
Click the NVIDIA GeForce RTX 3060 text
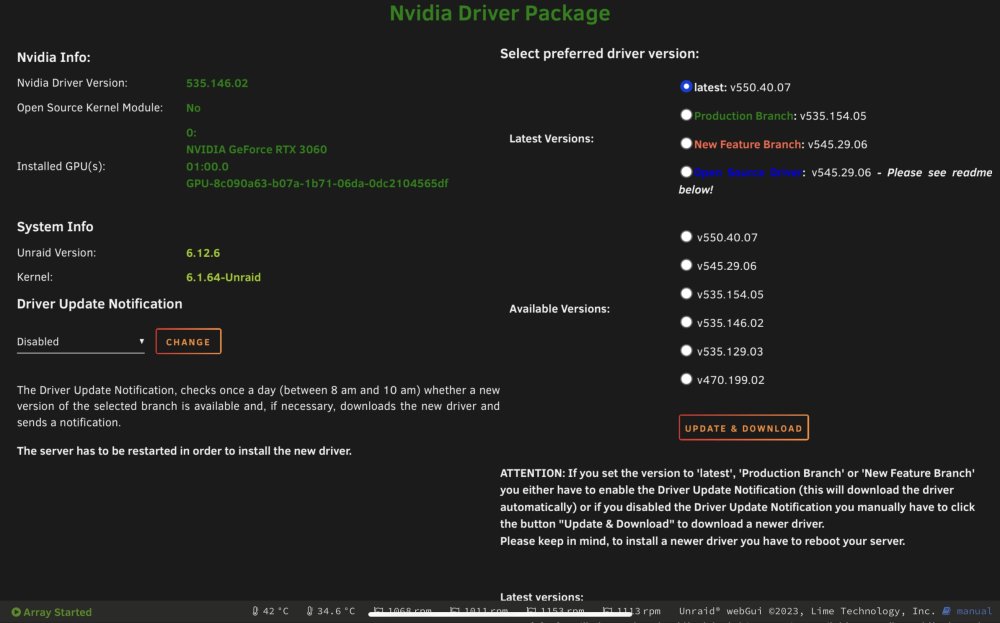click(x=256, y=149)
